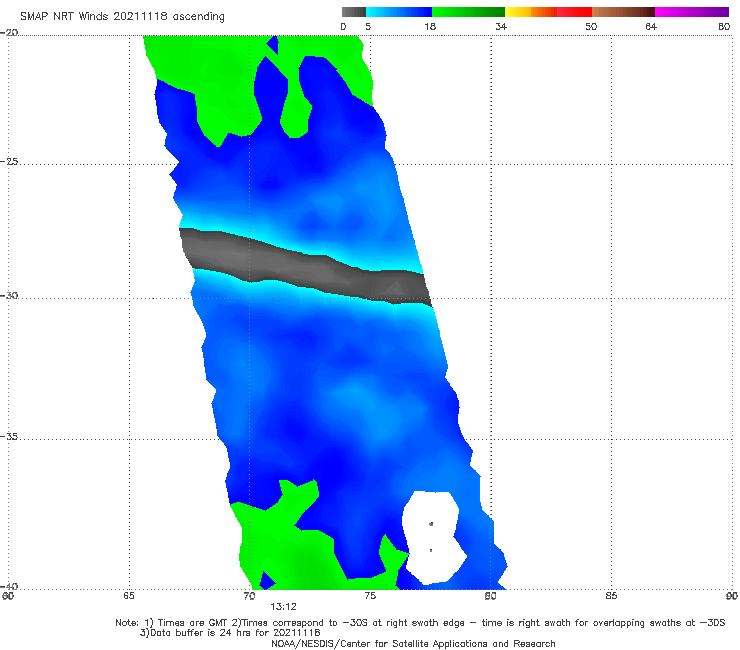The image size is (740, 650).
Task: Select the gray 0-5 segment of colorbar
Action: (x=354, y=12)
